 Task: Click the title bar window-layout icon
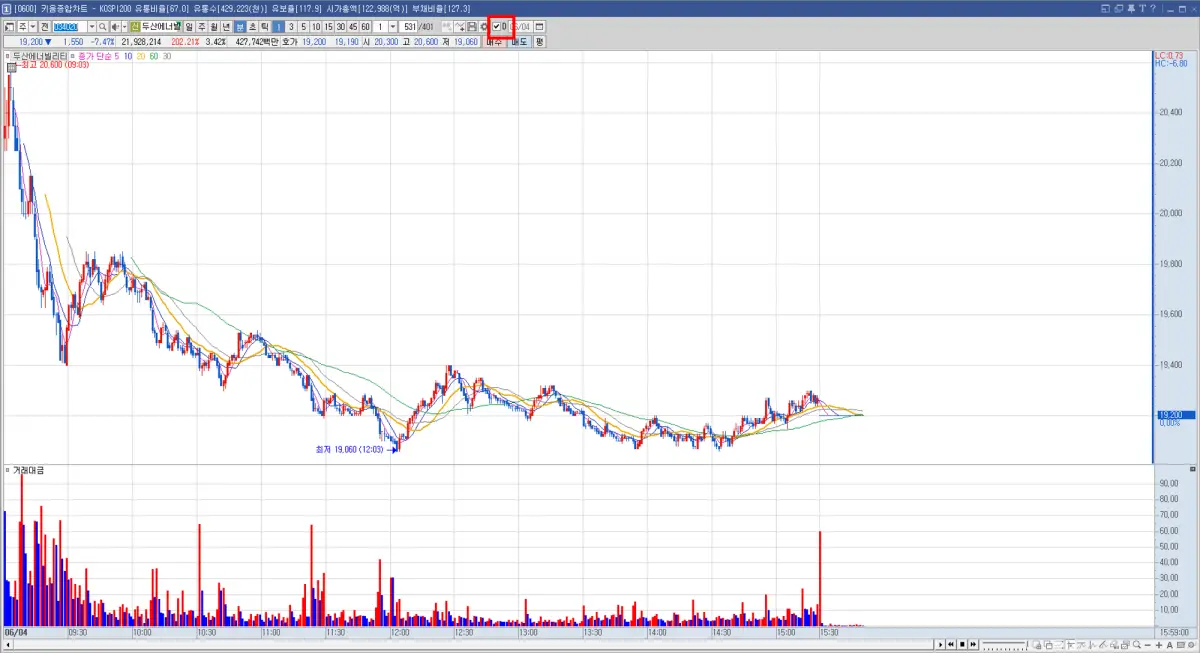tap(1105, 9)
